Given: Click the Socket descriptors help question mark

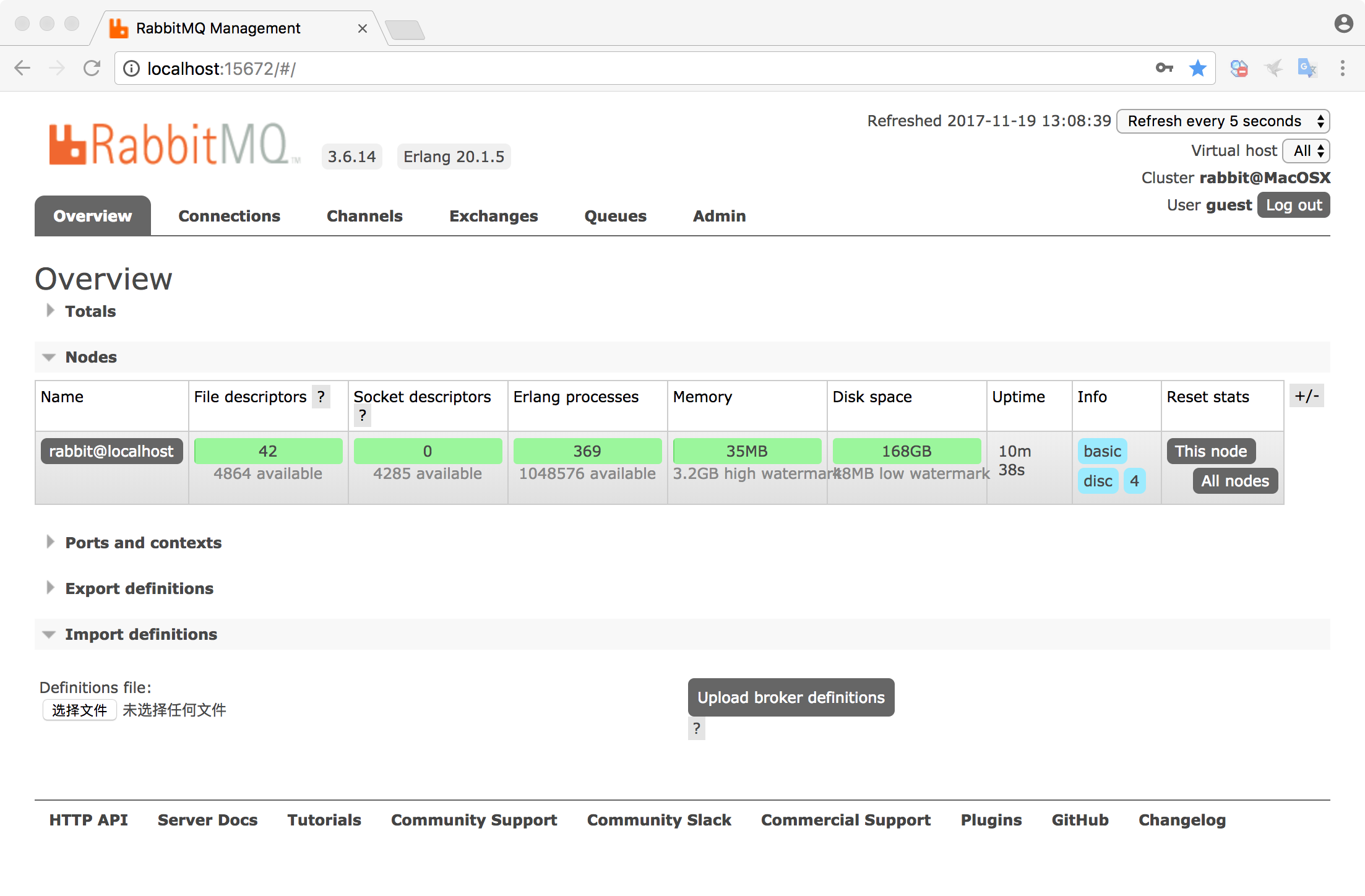Looking at the screenshot, I should [363, 415].
